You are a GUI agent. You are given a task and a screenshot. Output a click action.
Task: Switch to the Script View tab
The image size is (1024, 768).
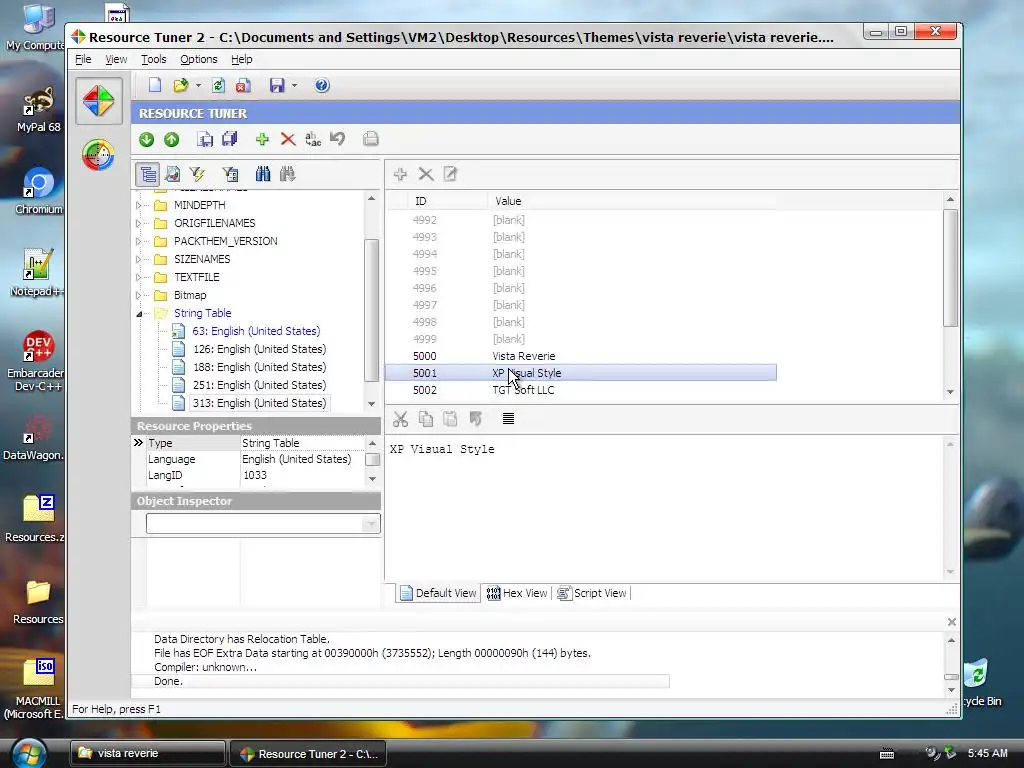pos(592,593)
